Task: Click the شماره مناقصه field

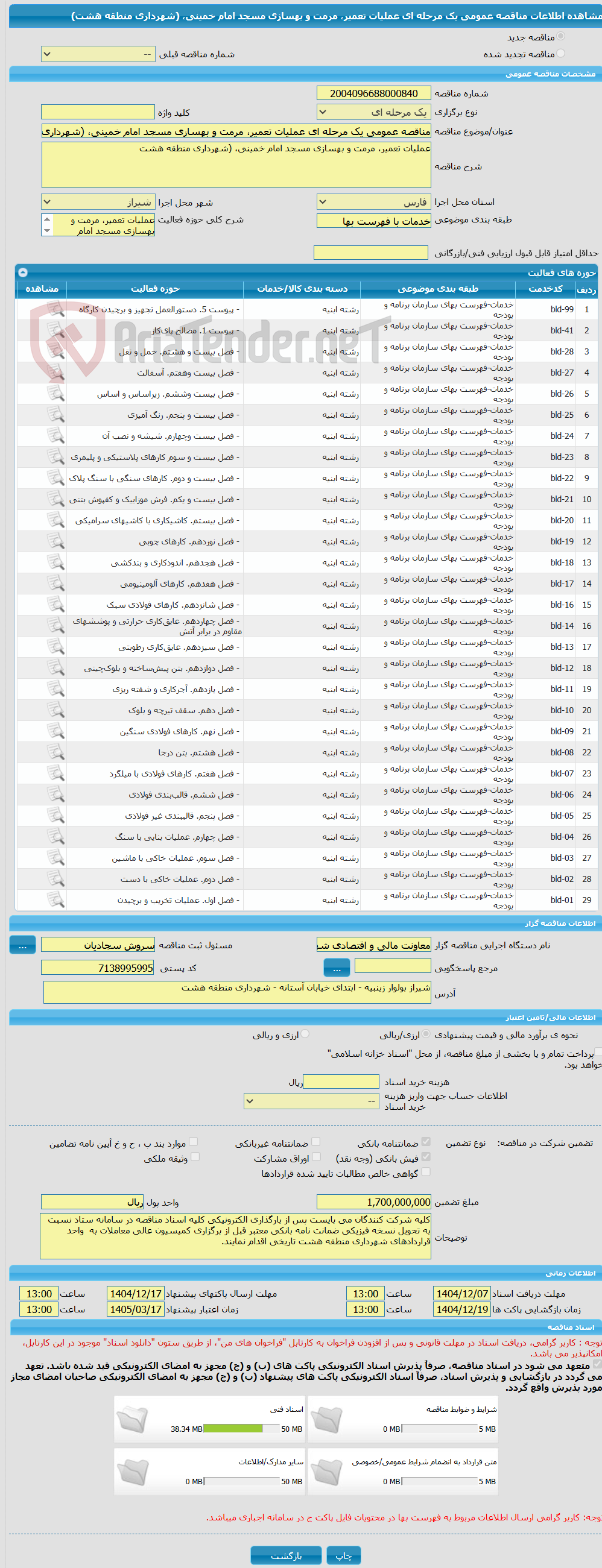Action: click(373, 93)
